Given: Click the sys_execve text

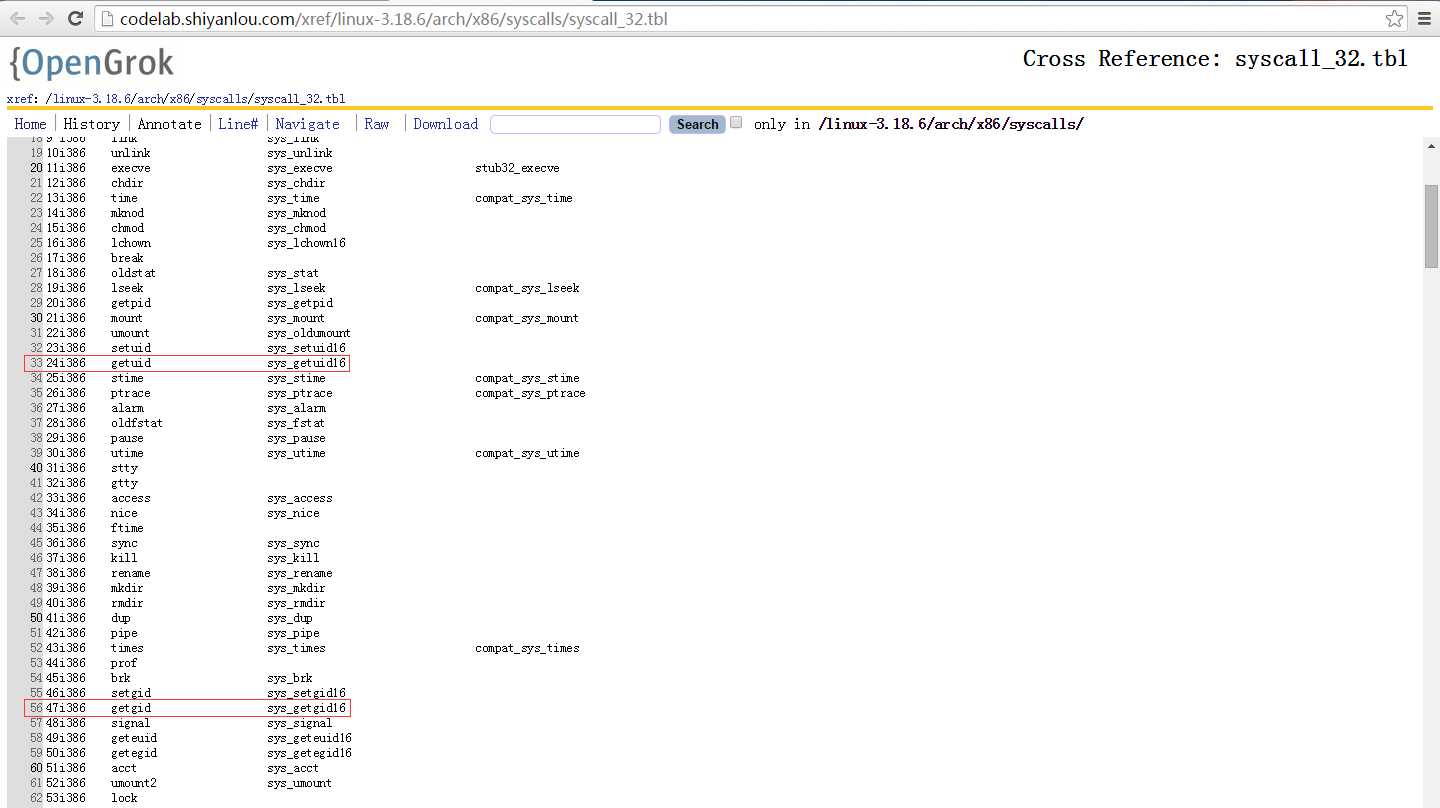Looking at the screenshot, I should click(x=300, y=168).
